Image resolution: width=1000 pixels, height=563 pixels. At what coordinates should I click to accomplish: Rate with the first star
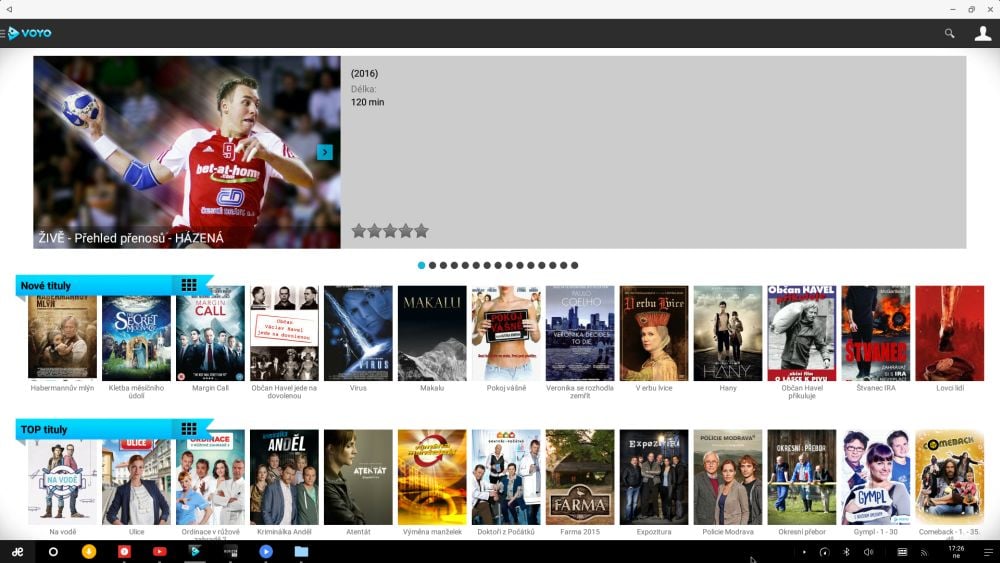point(359,231)
